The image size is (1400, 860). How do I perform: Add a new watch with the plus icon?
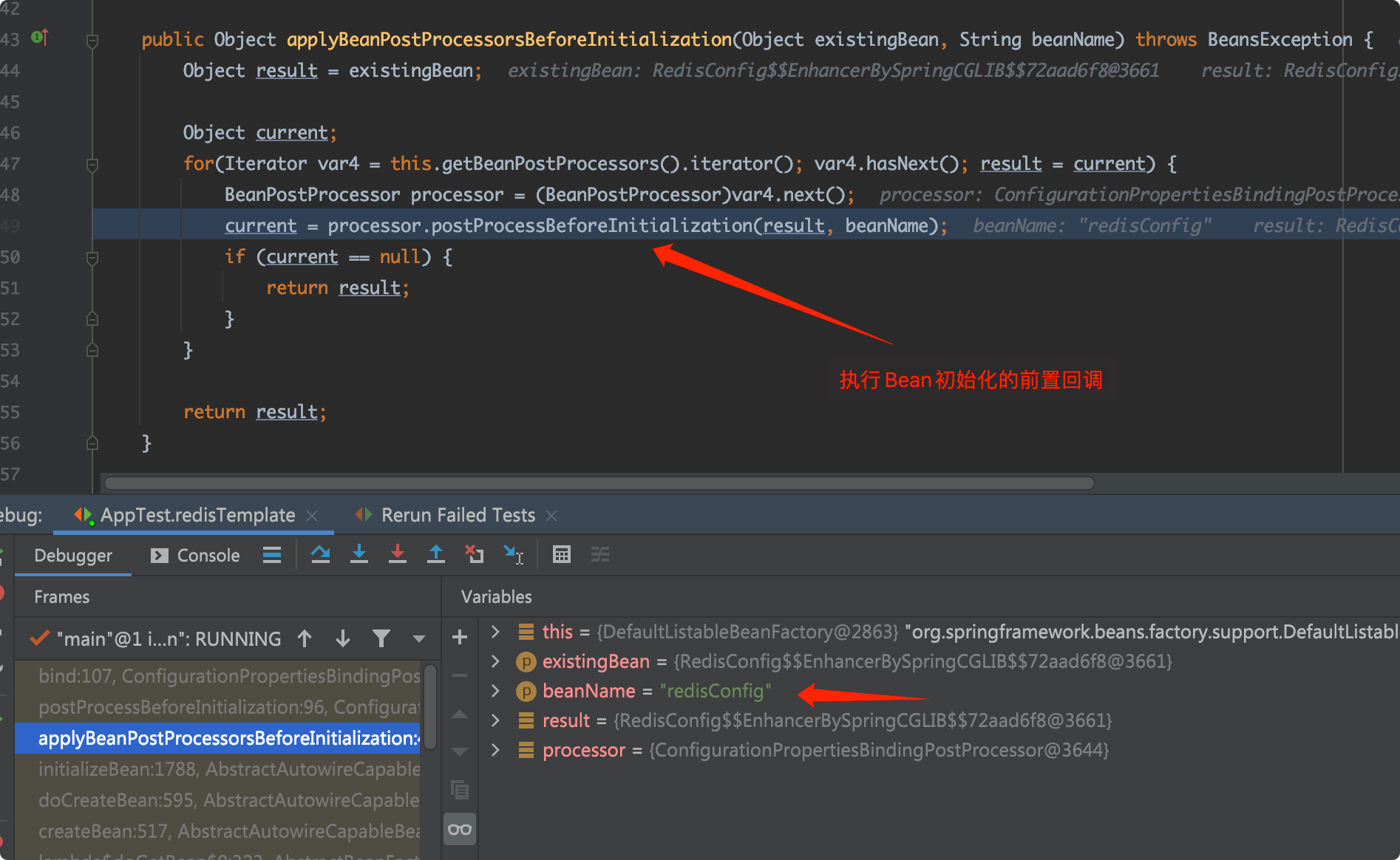click(459, 636)
